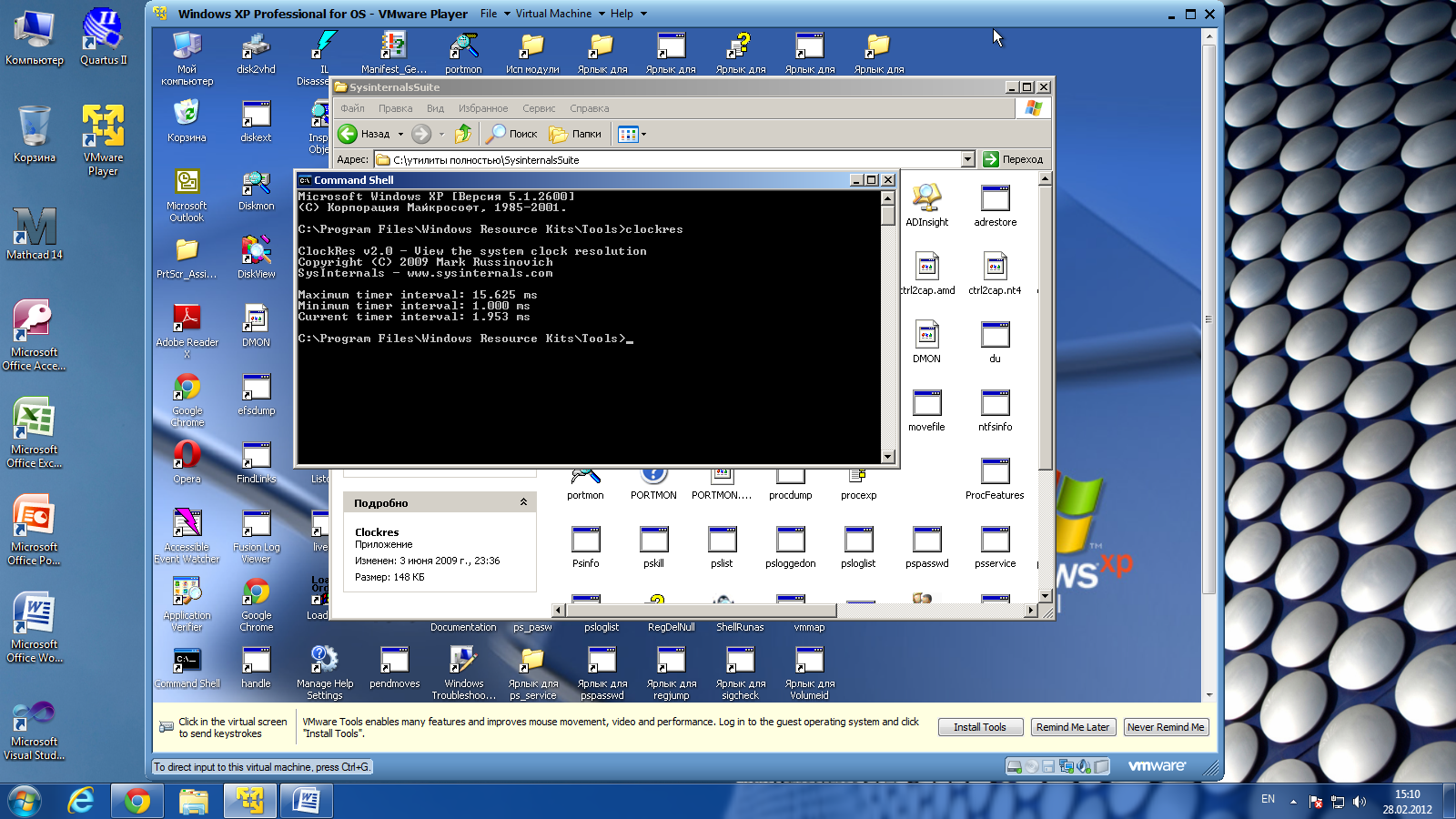
Task: Click the EN language indicator
Action: 1268,799
